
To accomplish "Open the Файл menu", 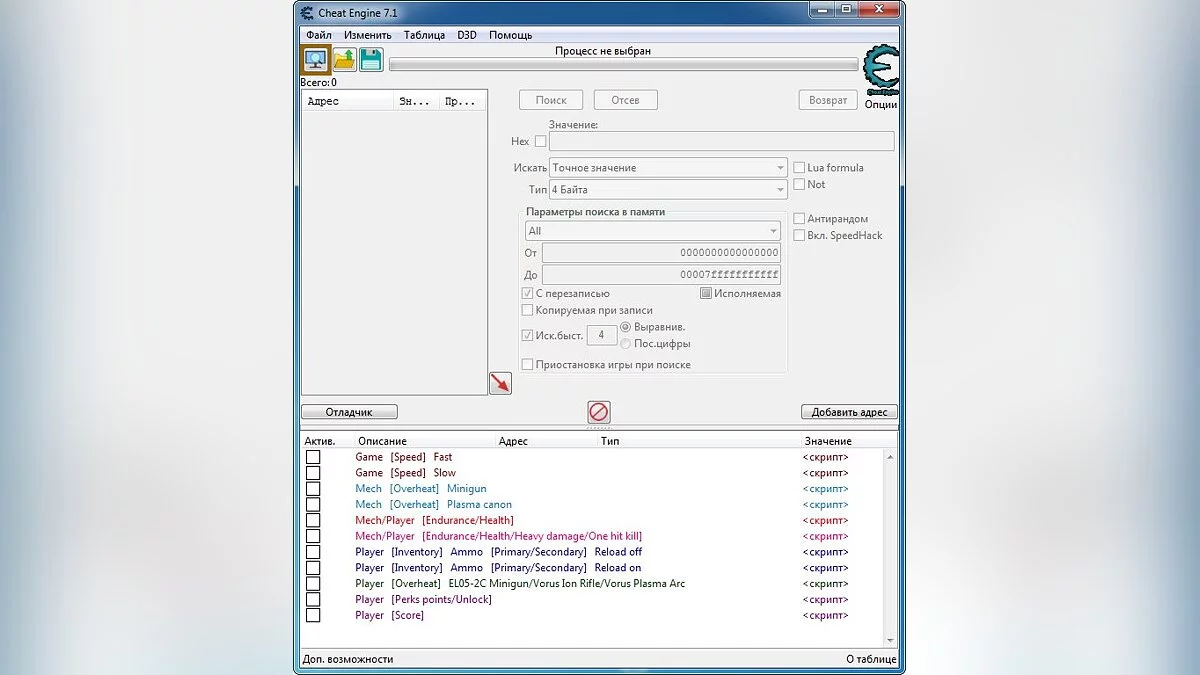I will coord(319,35).
